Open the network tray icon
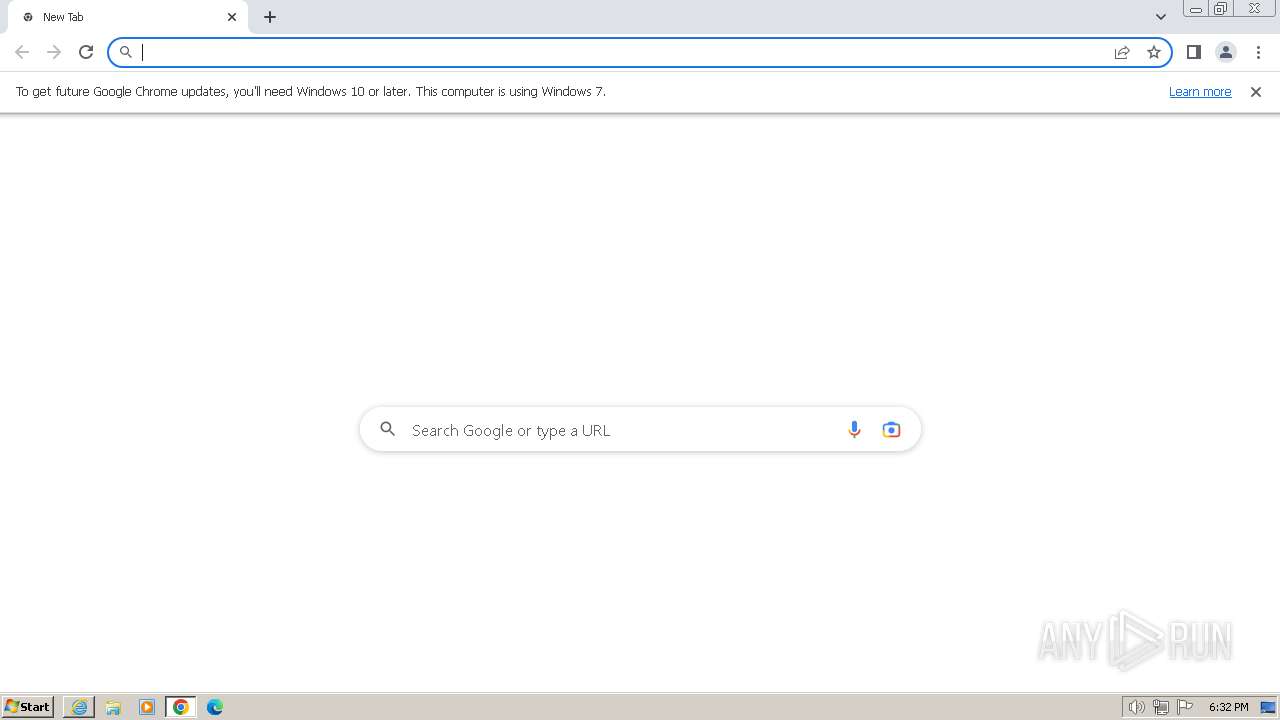Viewport: 1280px width, 720px height. click(1161, 707)
